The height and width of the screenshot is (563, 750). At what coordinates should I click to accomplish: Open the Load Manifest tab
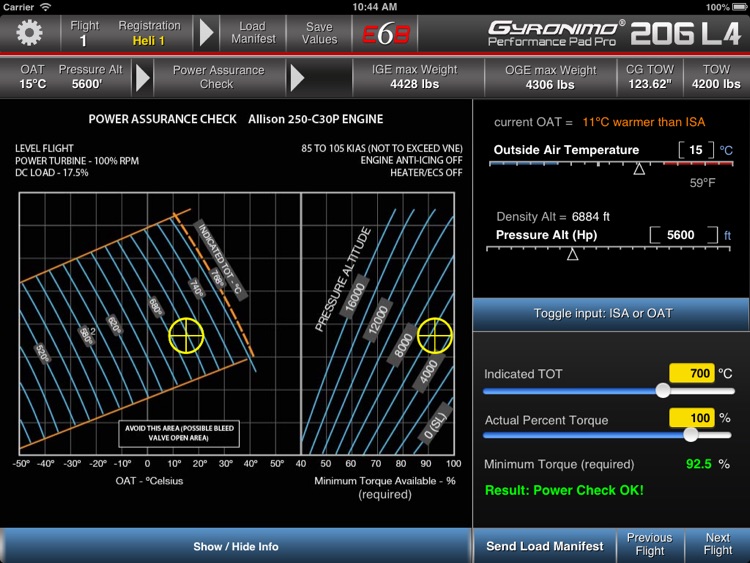pos(252,33)
